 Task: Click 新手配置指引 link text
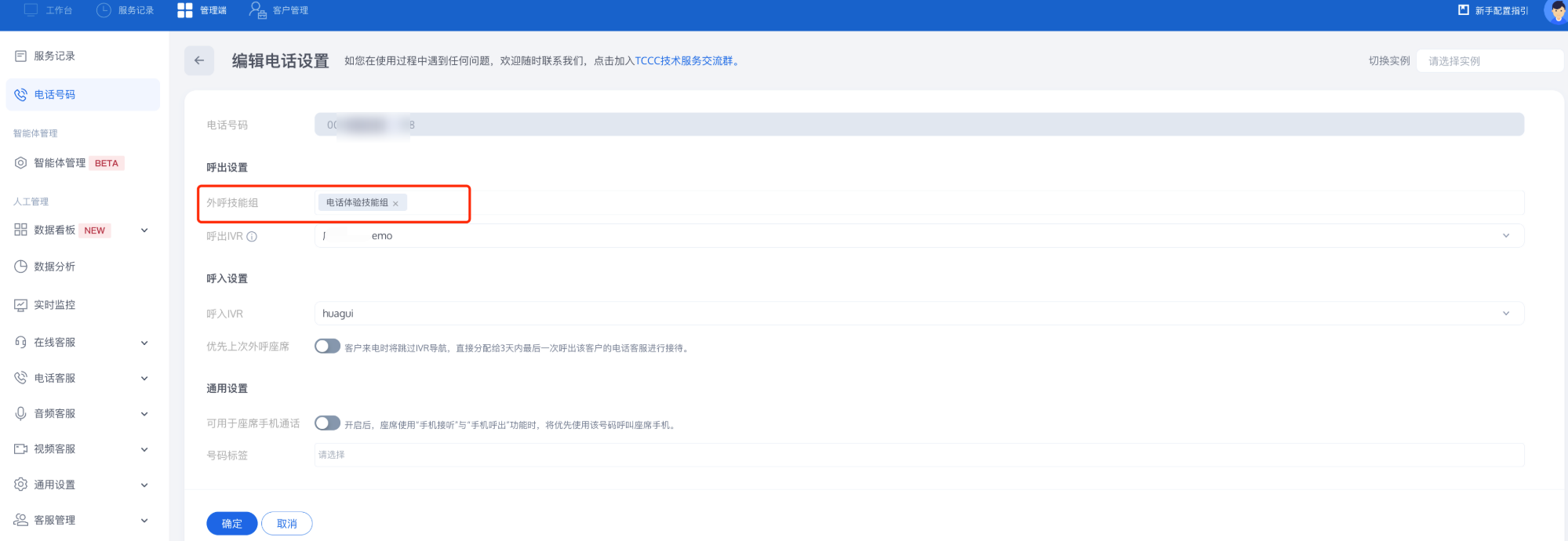coord(1501,11)
